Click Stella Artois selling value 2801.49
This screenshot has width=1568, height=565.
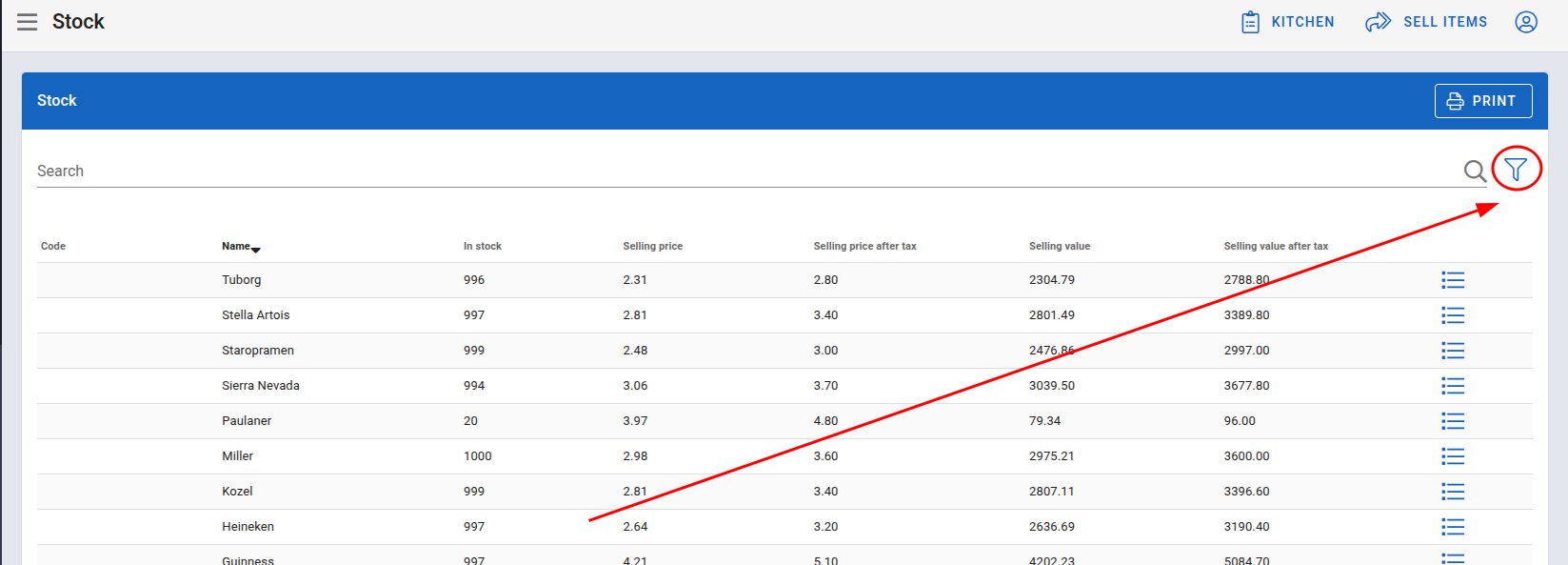[x=1052, y=315]
